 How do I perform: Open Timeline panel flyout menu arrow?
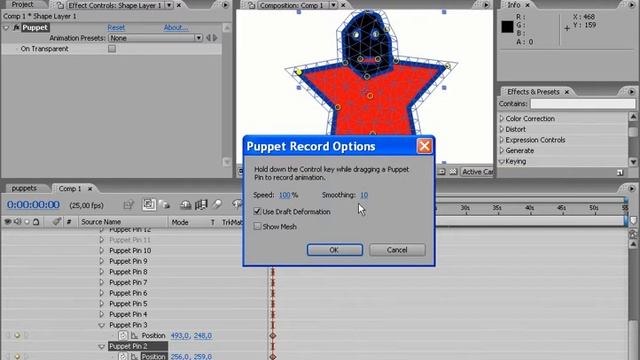631,189
